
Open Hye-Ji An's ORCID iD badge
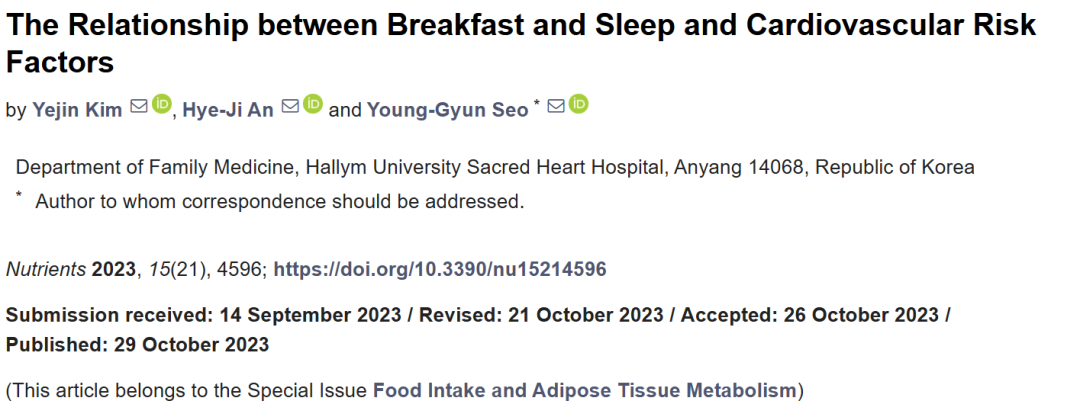click(313, 104)
